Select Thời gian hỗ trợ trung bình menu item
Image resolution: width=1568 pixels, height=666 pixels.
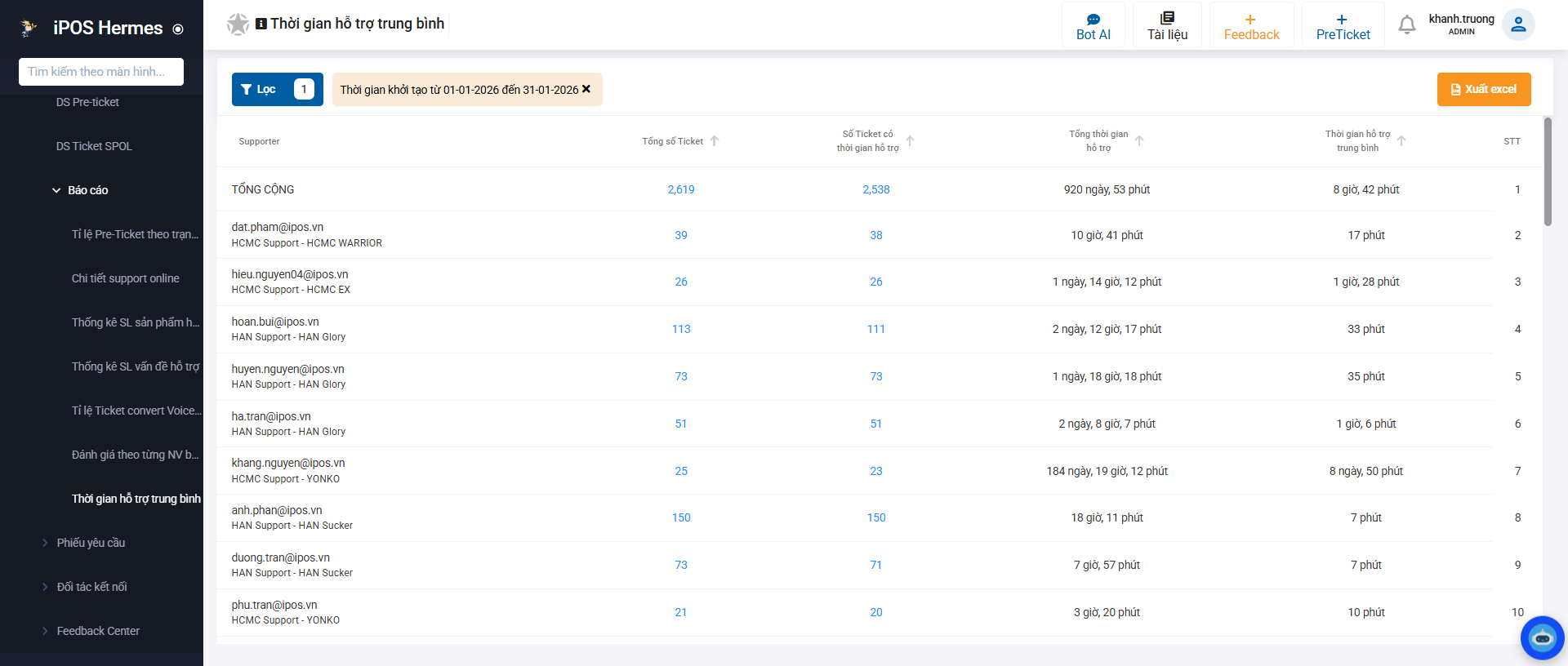click(136, 499)
